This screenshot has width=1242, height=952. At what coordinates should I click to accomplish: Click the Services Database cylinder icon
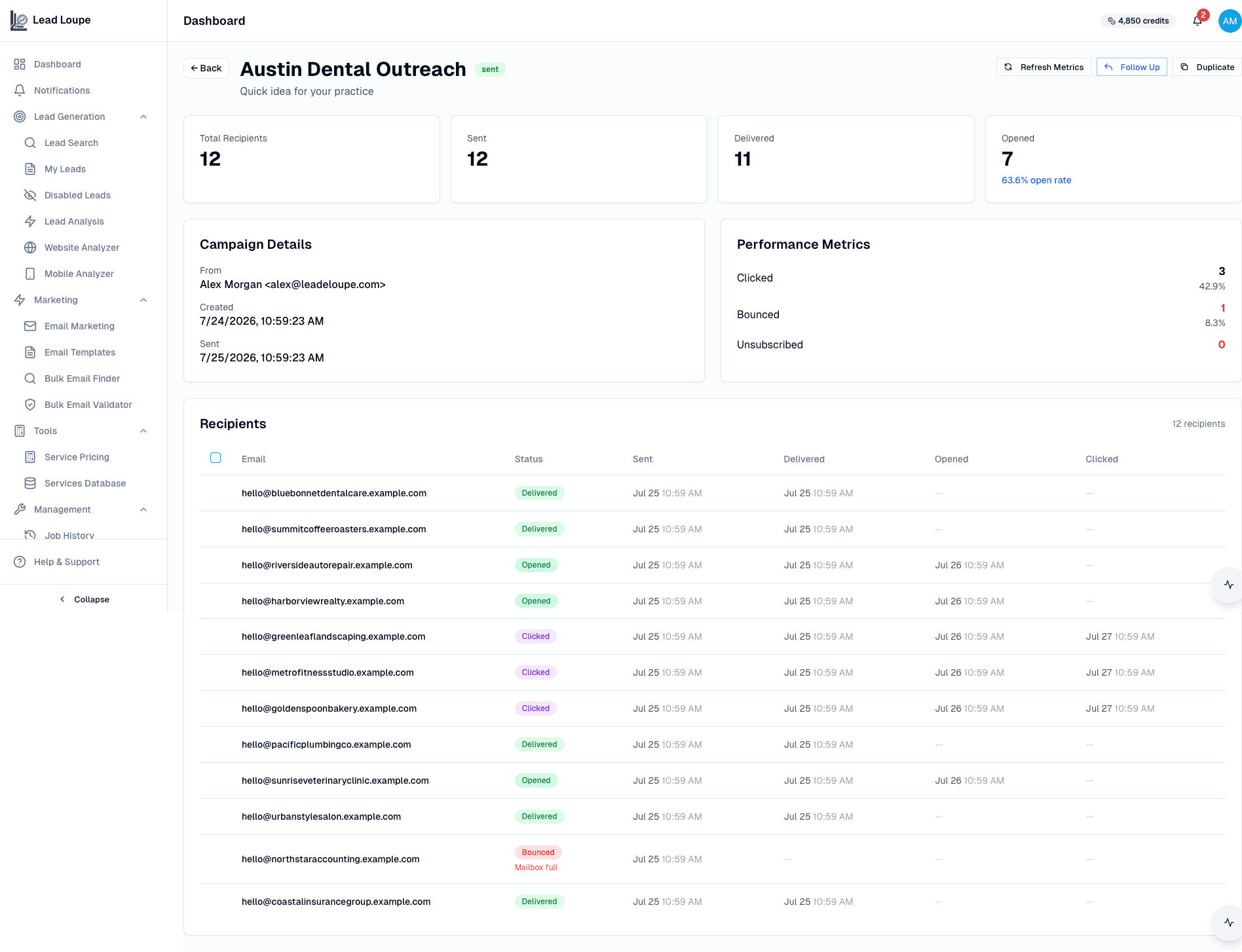[x=30, y=483]
